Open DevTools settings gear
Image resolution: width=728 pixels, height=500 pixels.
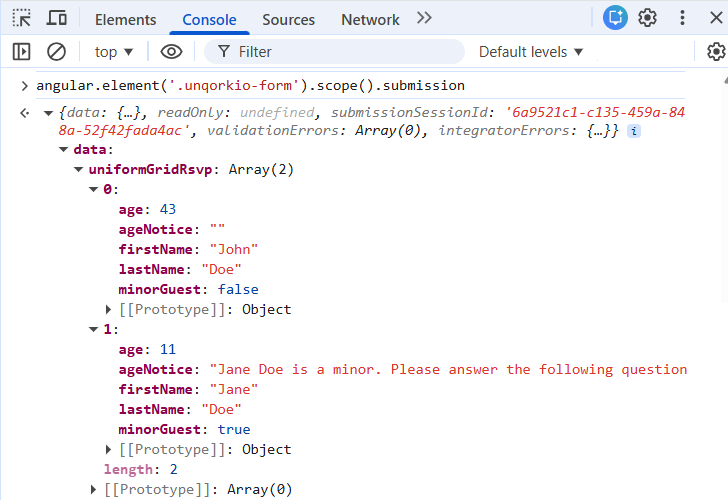(x=647, y=18)
